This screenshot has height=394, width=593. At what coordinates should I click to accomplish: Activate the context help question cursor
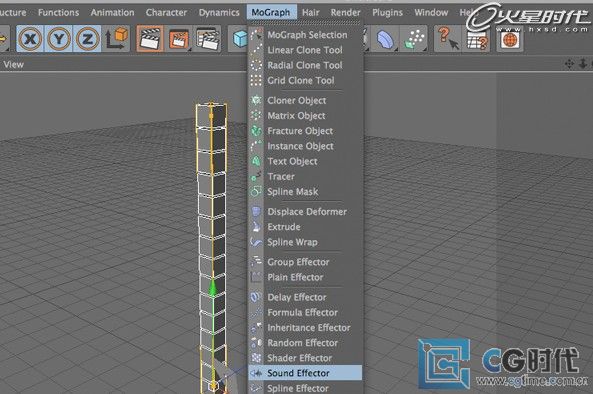[x=448, y=39]
